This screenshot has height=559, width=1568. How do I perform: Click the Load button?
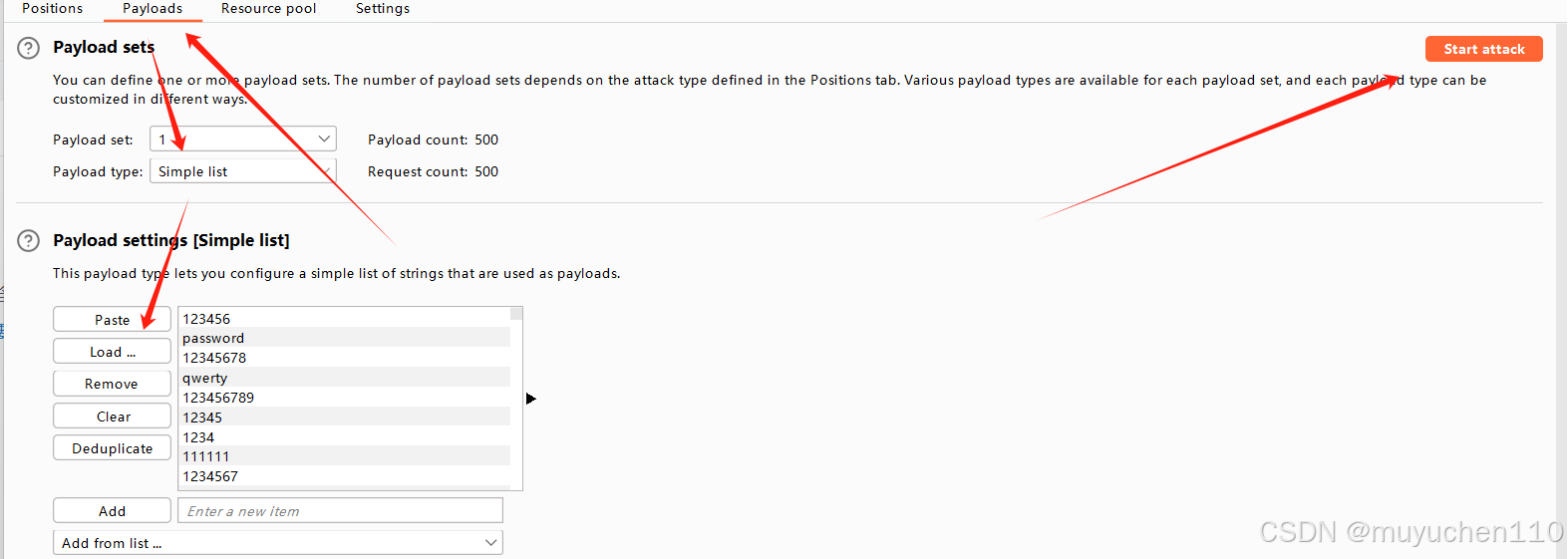[112, 352]
